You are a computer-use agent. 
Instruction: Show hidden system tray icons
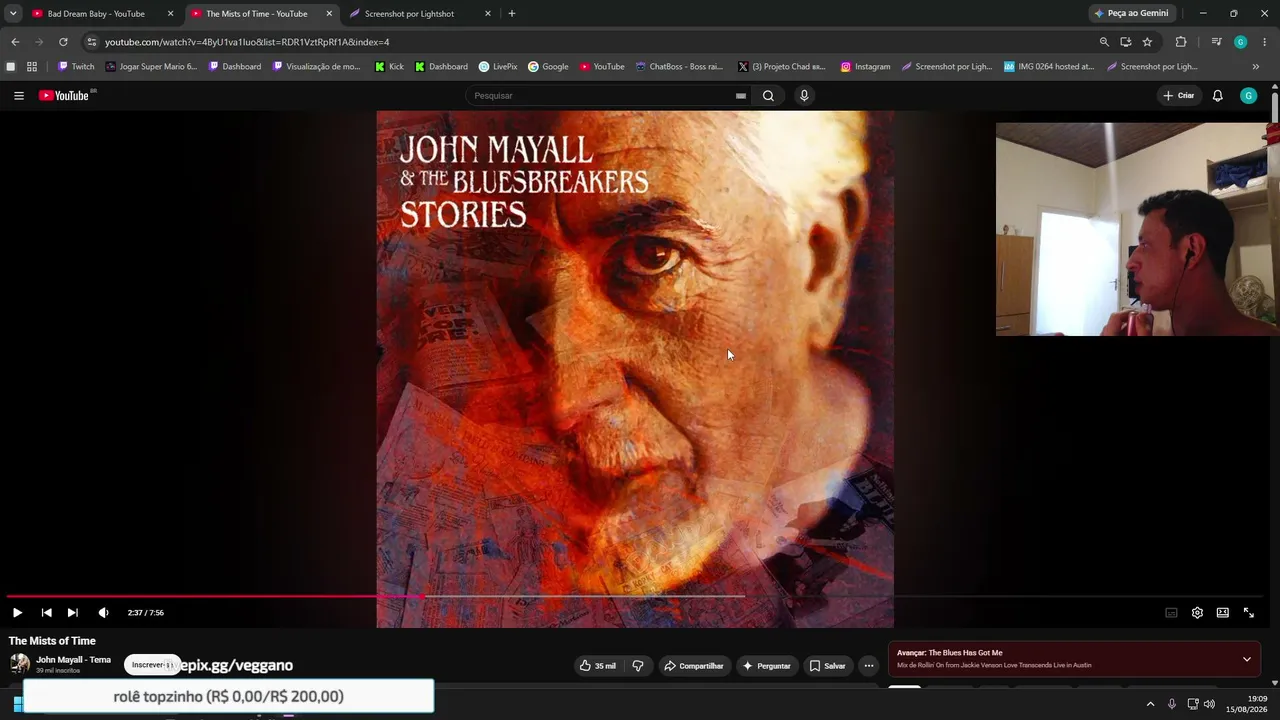(1150, 704)
